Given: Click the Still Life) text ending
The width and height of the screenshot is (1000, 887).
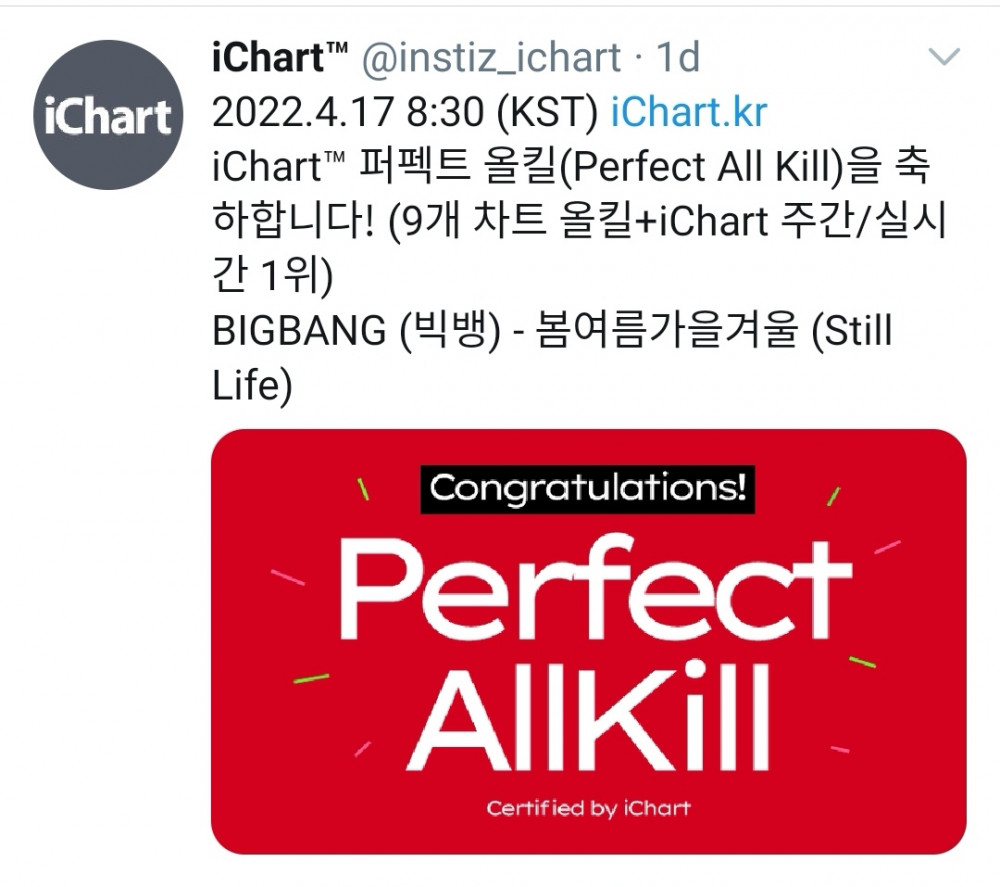Looking at the screenshot, I should point(252,386).
